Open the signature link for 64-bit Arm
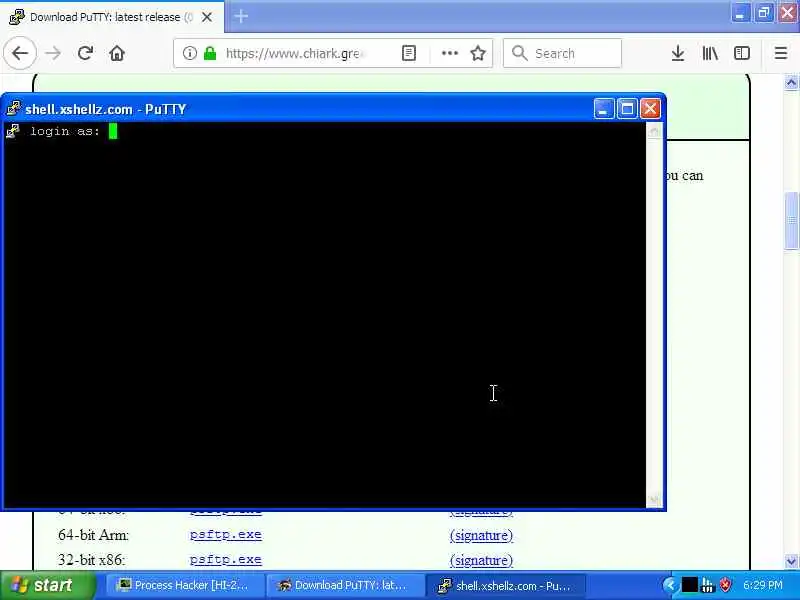 [481, 535]
